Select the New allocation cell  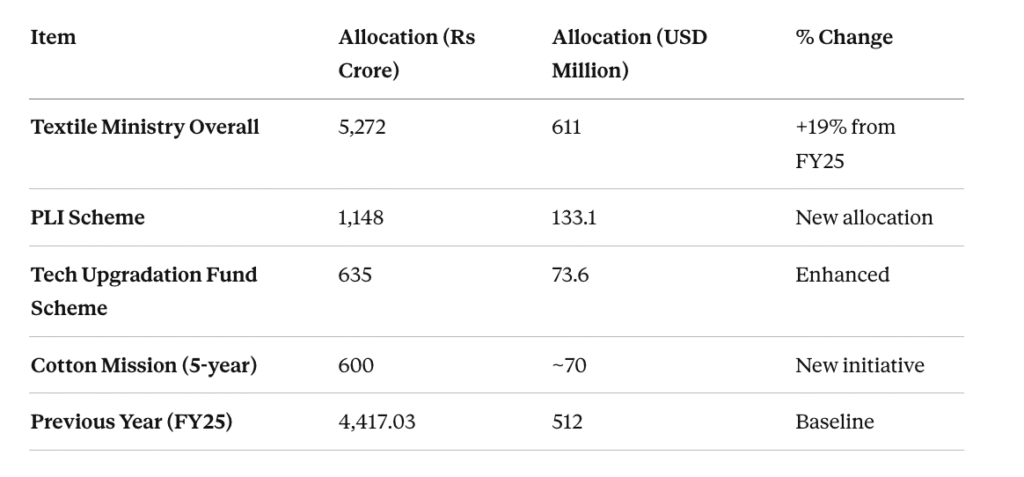coord(864,217)
